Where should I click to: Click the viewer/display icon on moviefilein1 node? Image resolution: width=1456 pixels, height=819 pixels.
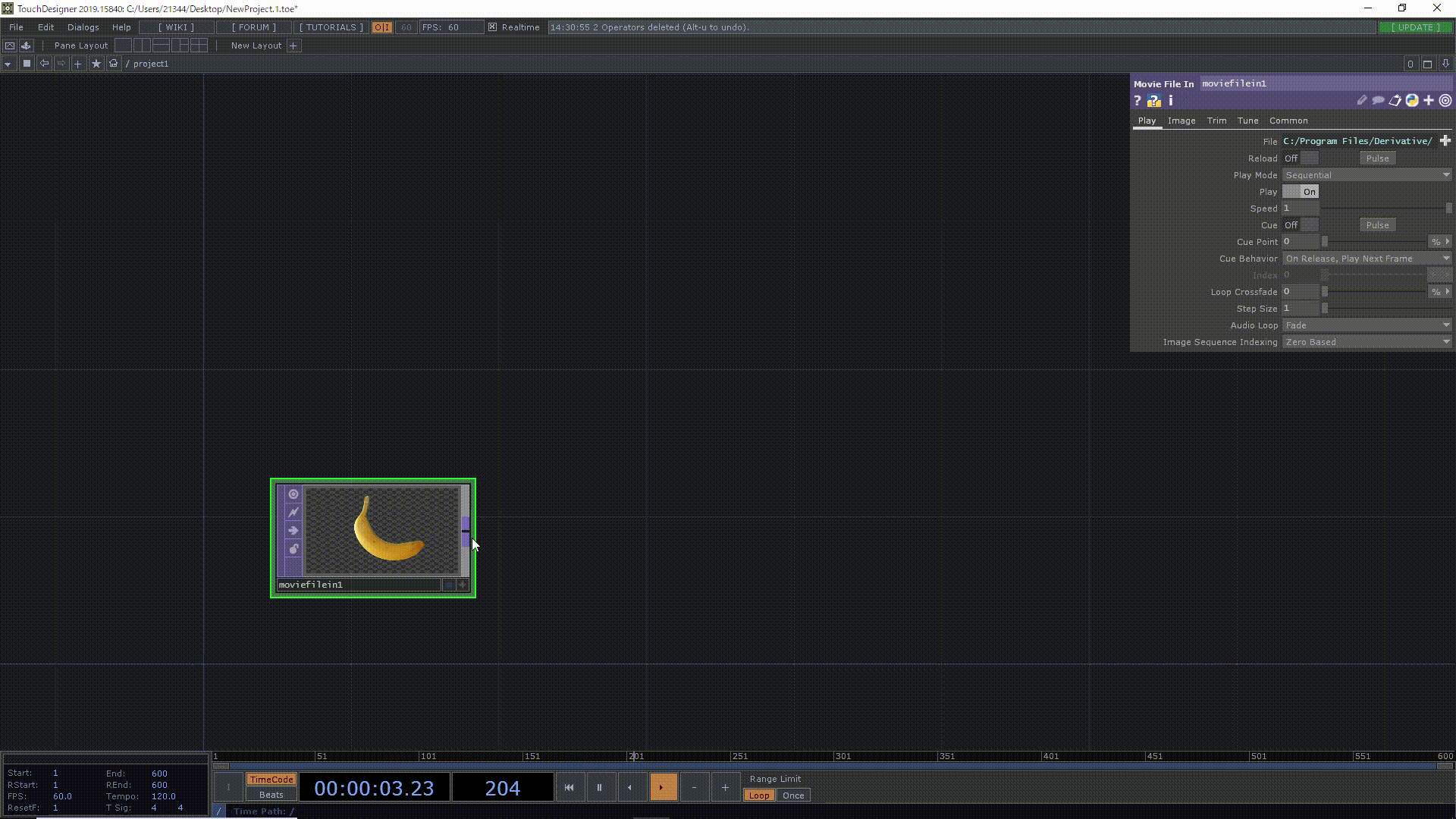point(293,494)
